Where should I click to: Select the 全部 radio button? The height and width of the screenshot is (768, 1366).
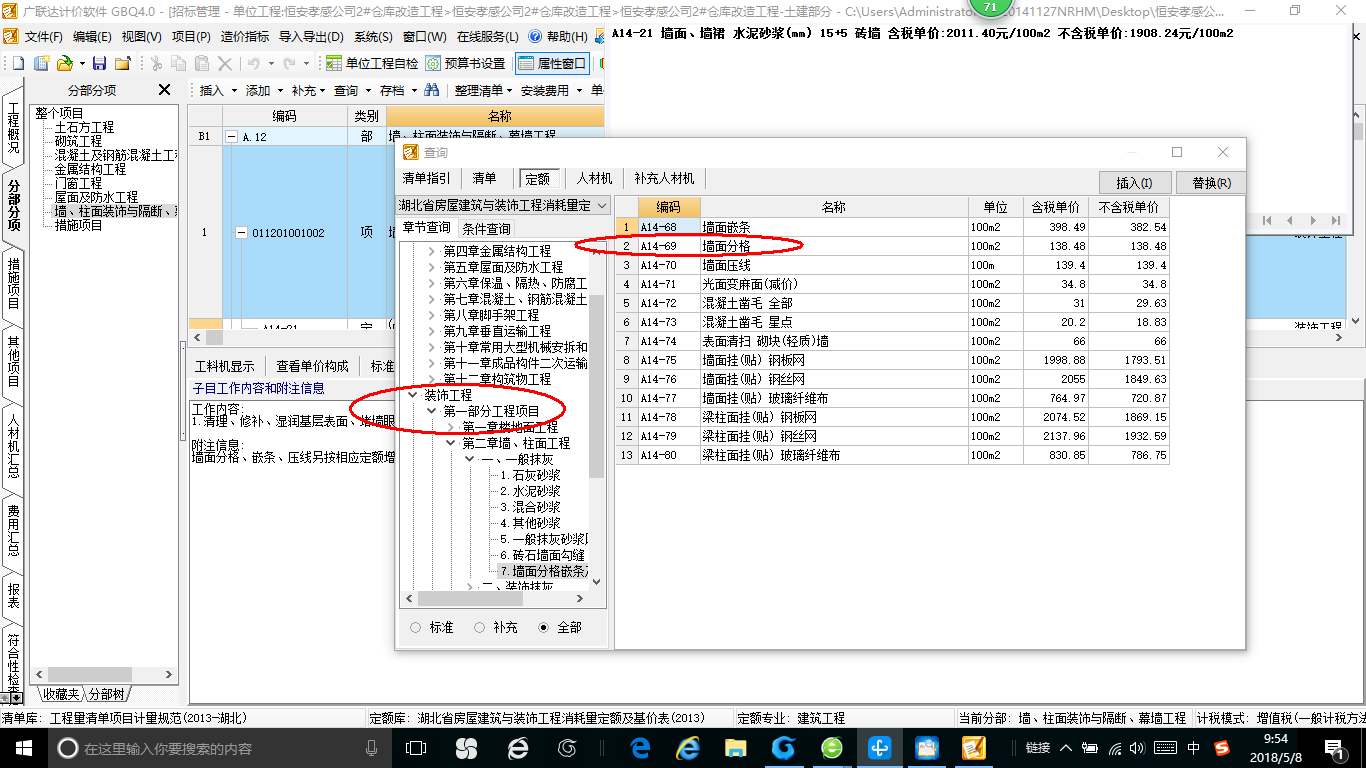point(544,627)
